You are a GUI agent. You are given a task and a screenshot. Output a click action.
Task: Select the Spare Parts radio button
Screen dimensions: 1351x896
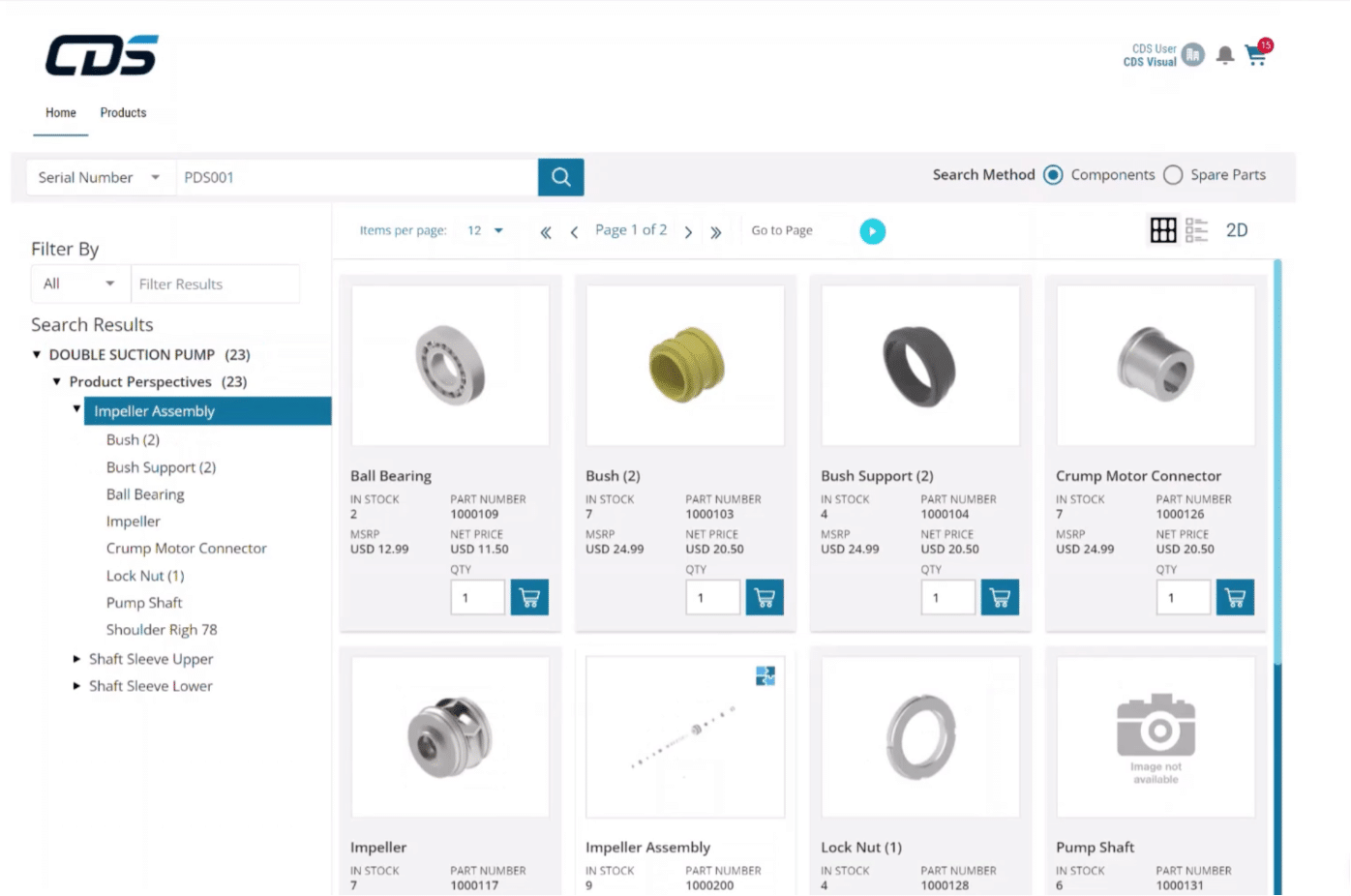click(1173, 175)
